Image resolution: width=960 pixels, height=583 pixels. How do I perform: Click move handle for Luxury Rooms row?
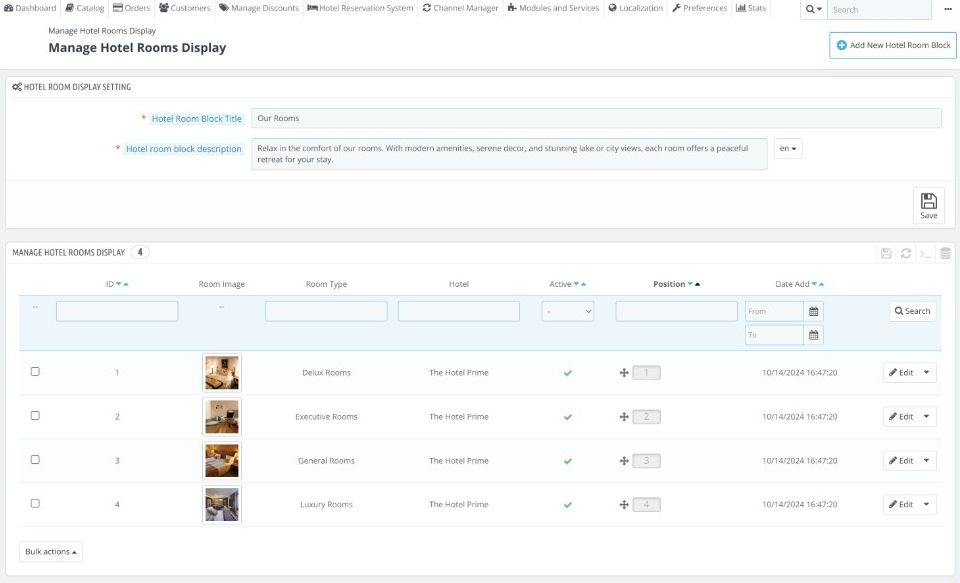click(x=624, y=505)
